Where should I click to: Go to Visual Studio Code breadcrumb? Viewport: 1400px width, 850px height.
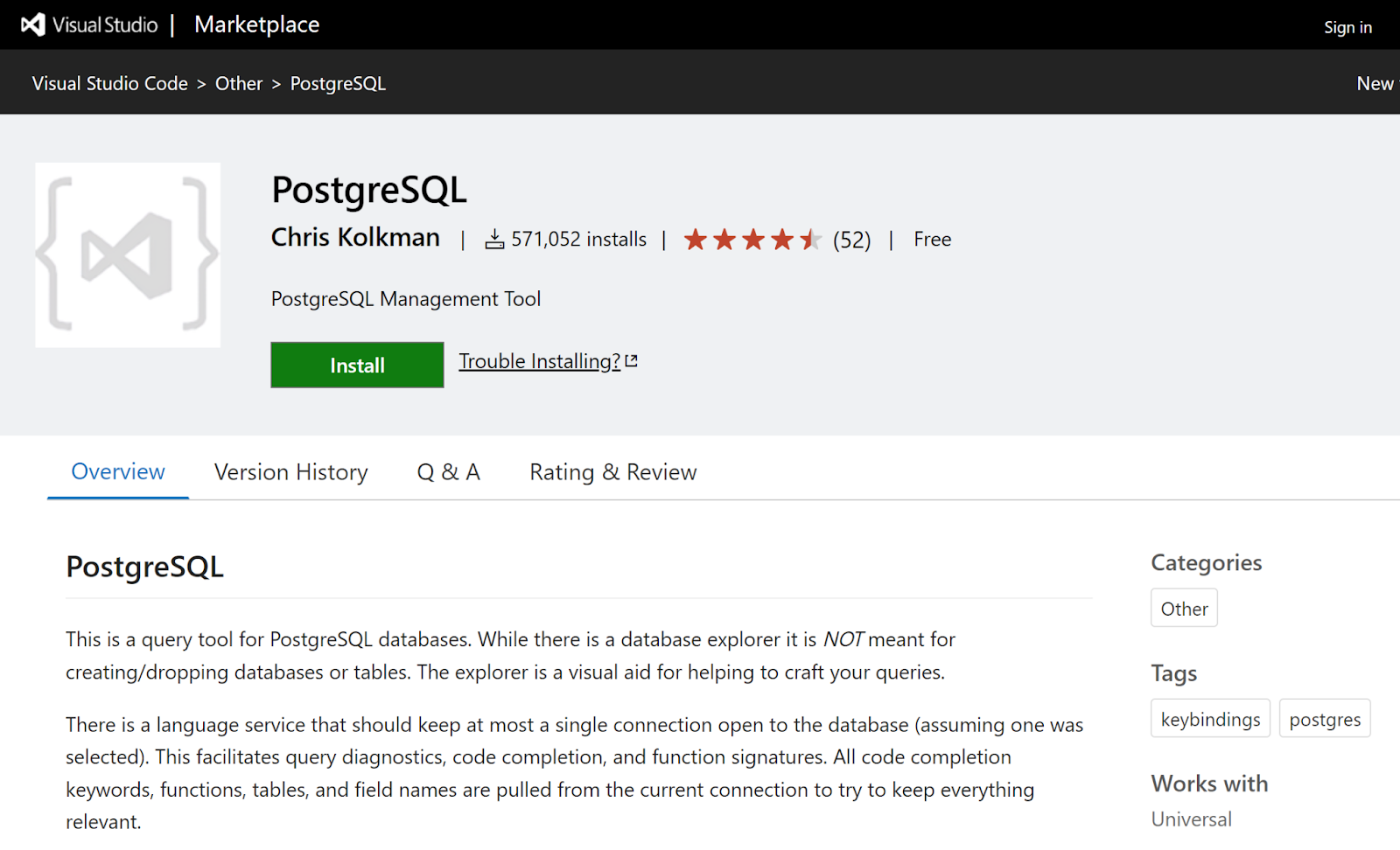110,83
